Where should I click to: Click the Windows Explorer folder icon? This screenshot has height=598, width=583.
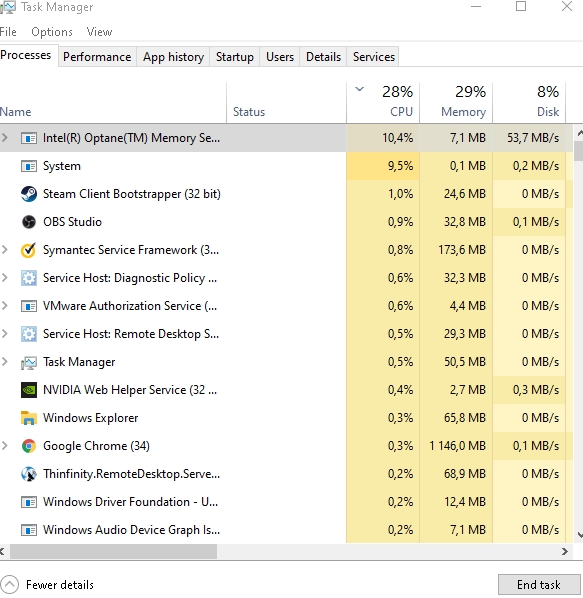[29, 418]
